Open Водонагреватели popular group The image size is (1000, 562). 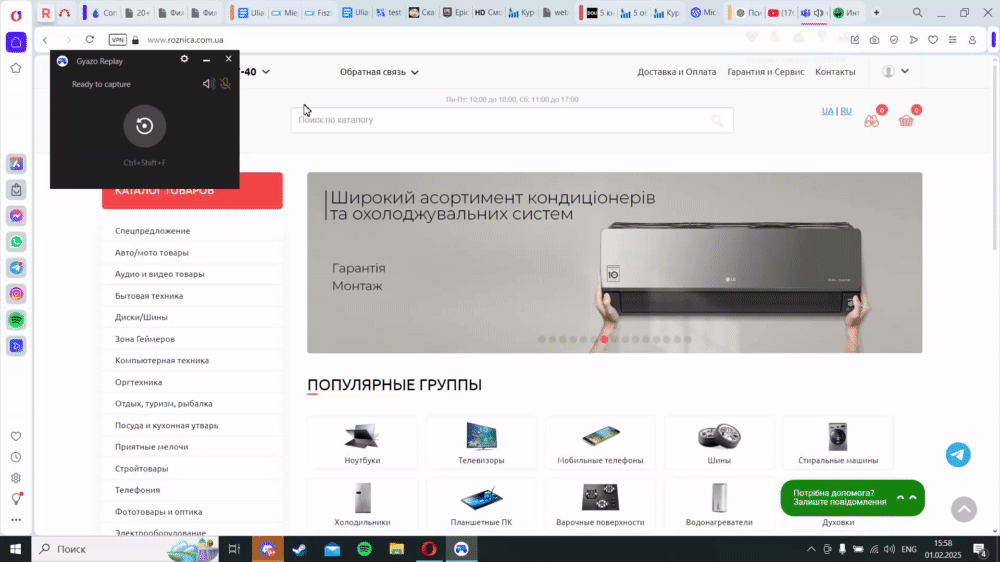click(x=719, y=505)
